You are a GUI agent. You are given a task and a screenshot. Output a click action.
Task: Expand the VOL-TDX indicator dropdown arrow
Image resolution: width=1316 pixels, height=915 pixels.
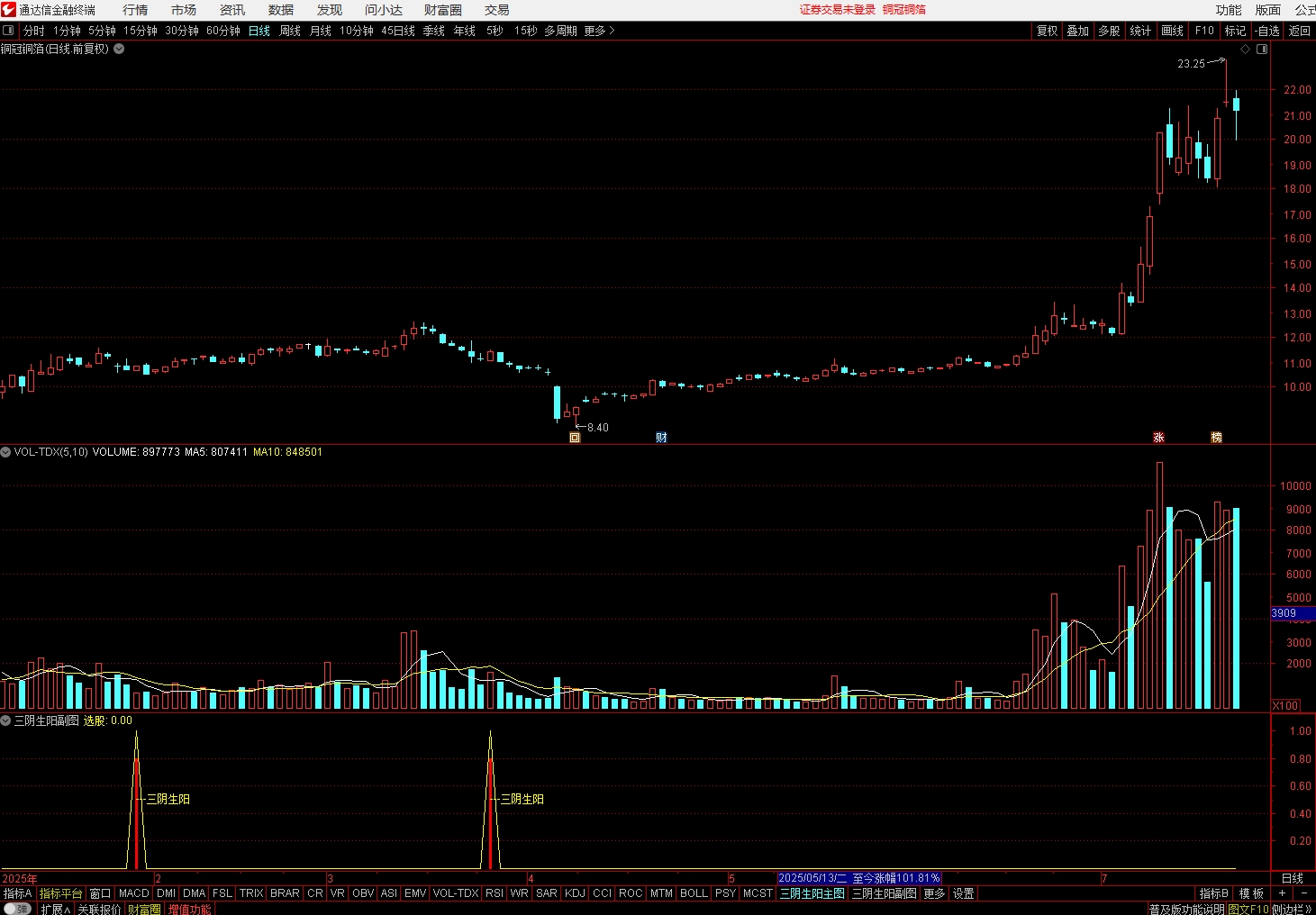[x=5, y=452]
